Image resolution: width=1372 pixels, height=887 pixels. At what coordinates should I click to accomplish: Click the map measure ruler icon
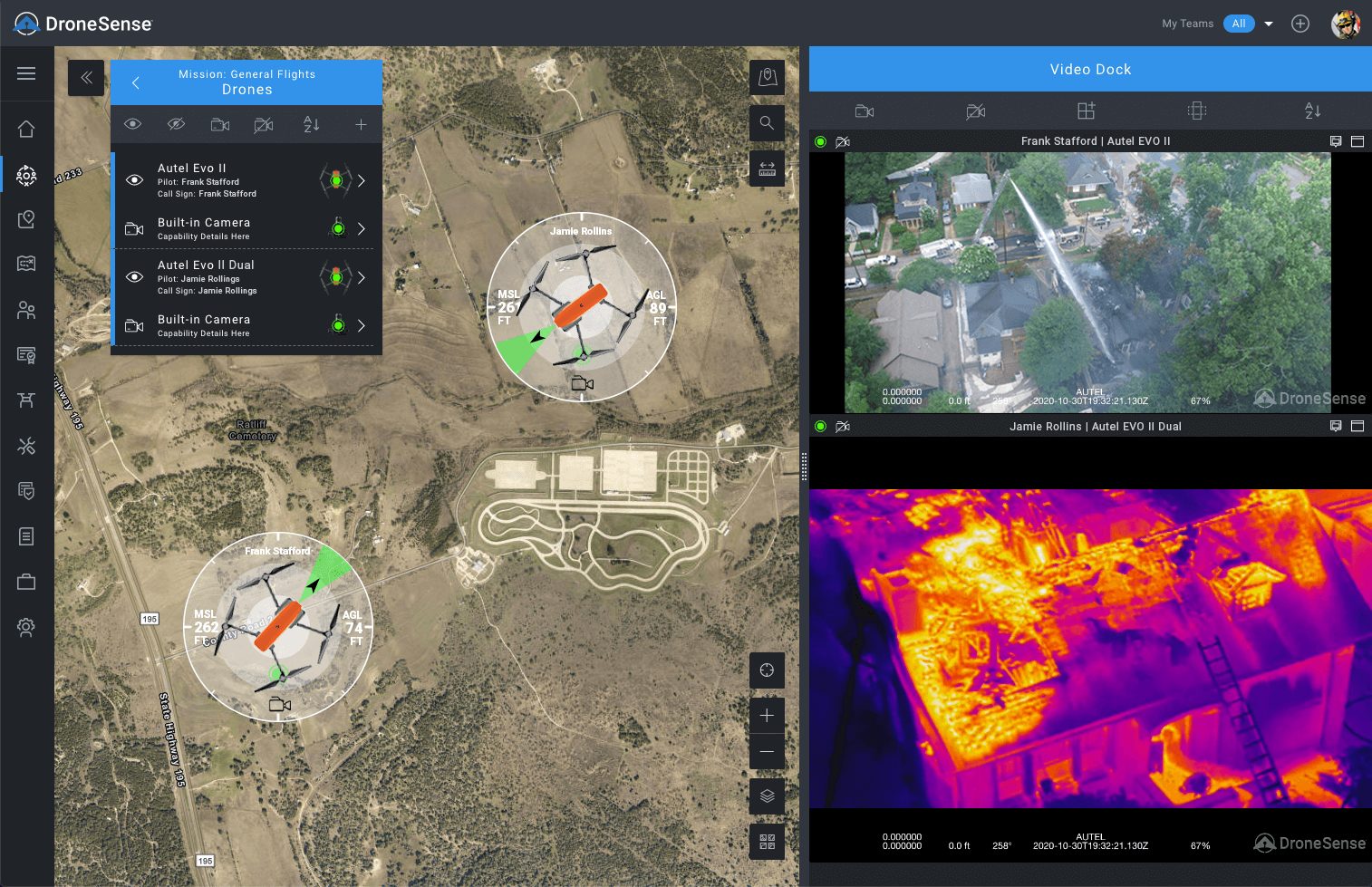click(767, 169)
